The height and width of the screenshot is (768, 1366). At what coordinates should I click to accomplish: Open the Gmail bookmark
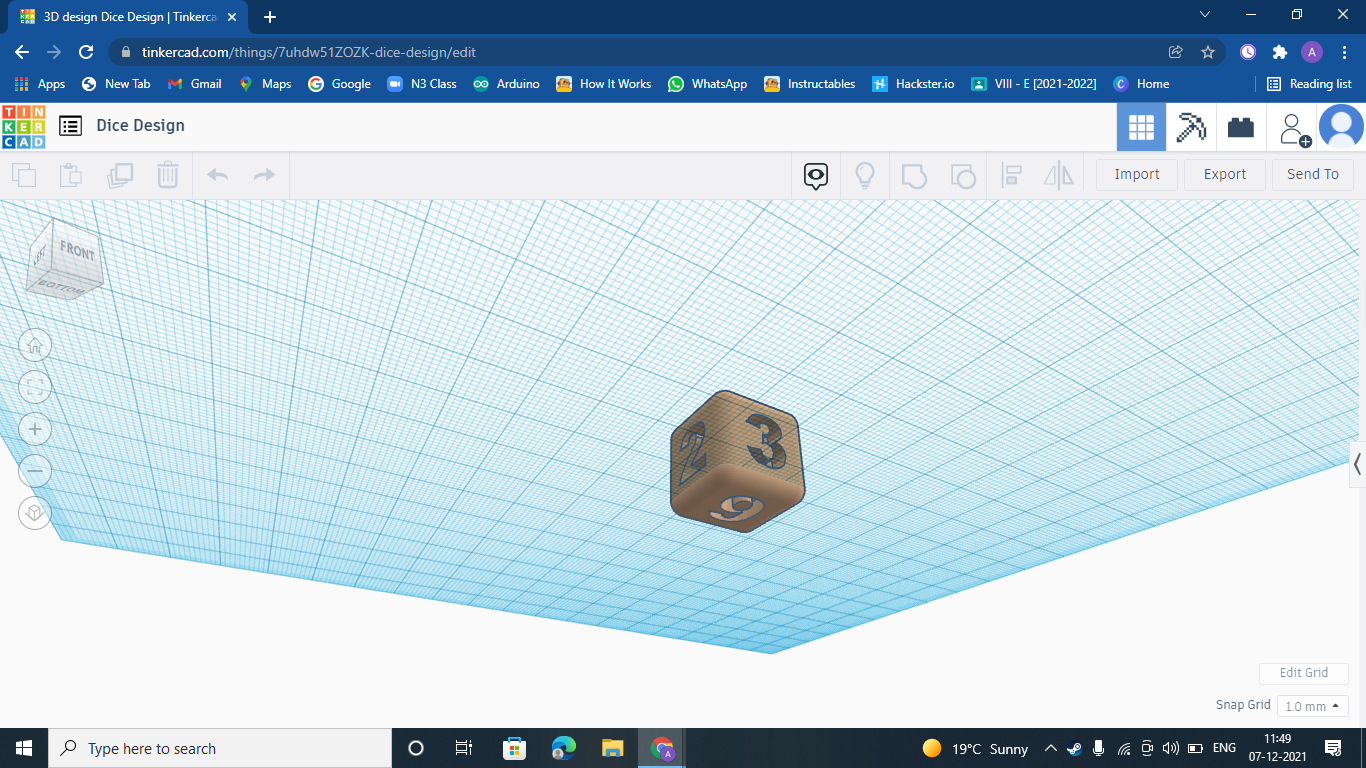pyautogui.click(x=195, y=84)
